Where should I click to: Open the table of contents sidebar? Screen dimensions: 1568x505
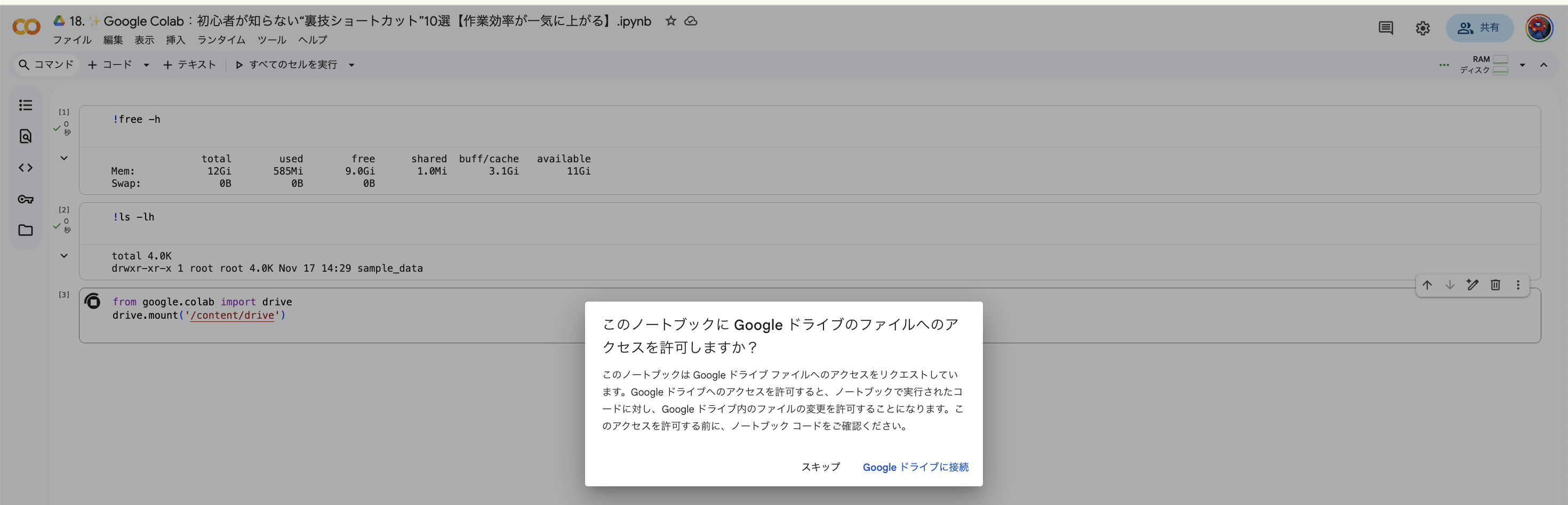coord(26,105)
